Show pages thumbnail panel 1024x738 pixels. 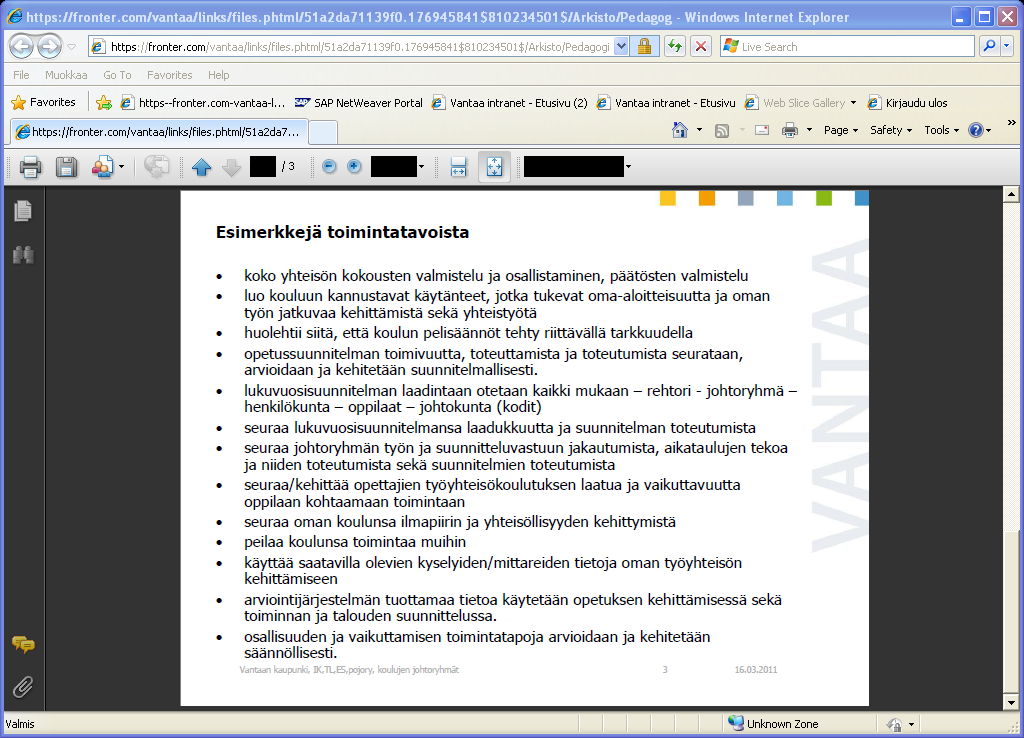point(23,210)
